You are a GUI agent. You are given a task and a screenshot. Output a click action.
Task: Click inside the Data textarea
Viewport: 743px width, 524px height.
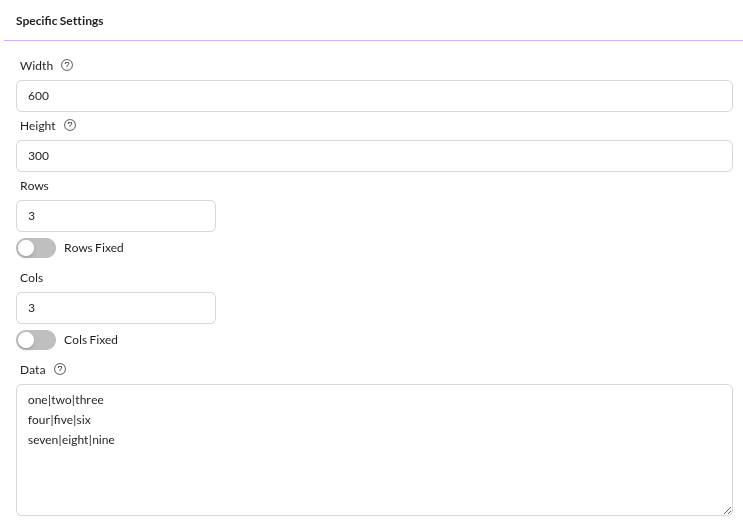[x=374, y=450]
